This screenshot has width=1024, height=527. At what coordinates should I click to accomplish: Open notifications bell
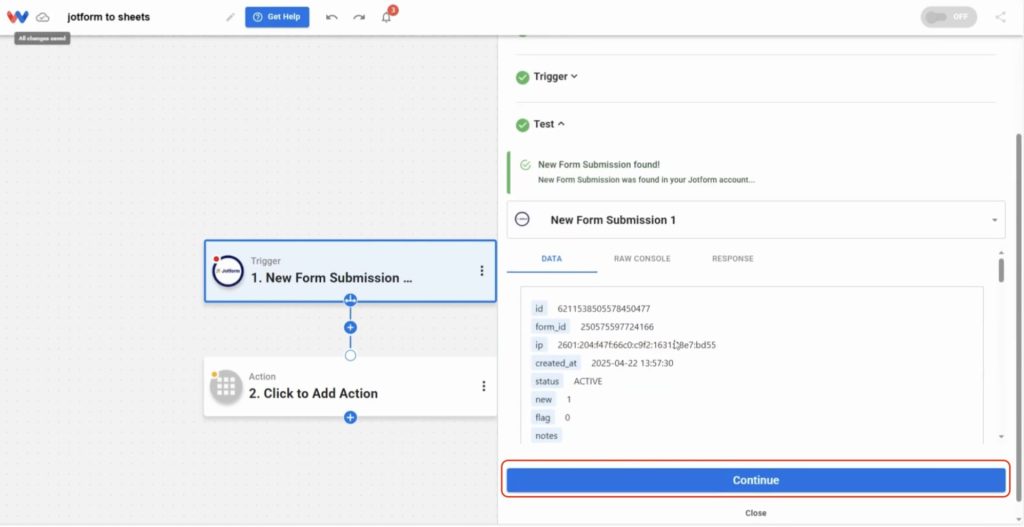(387, 17)
